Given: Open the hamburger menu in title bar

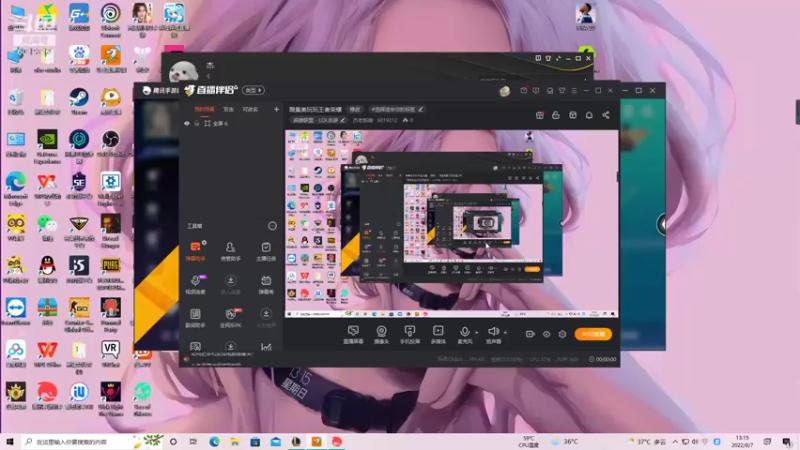Looking at the screenshot, I should click(x=574, y=90).
